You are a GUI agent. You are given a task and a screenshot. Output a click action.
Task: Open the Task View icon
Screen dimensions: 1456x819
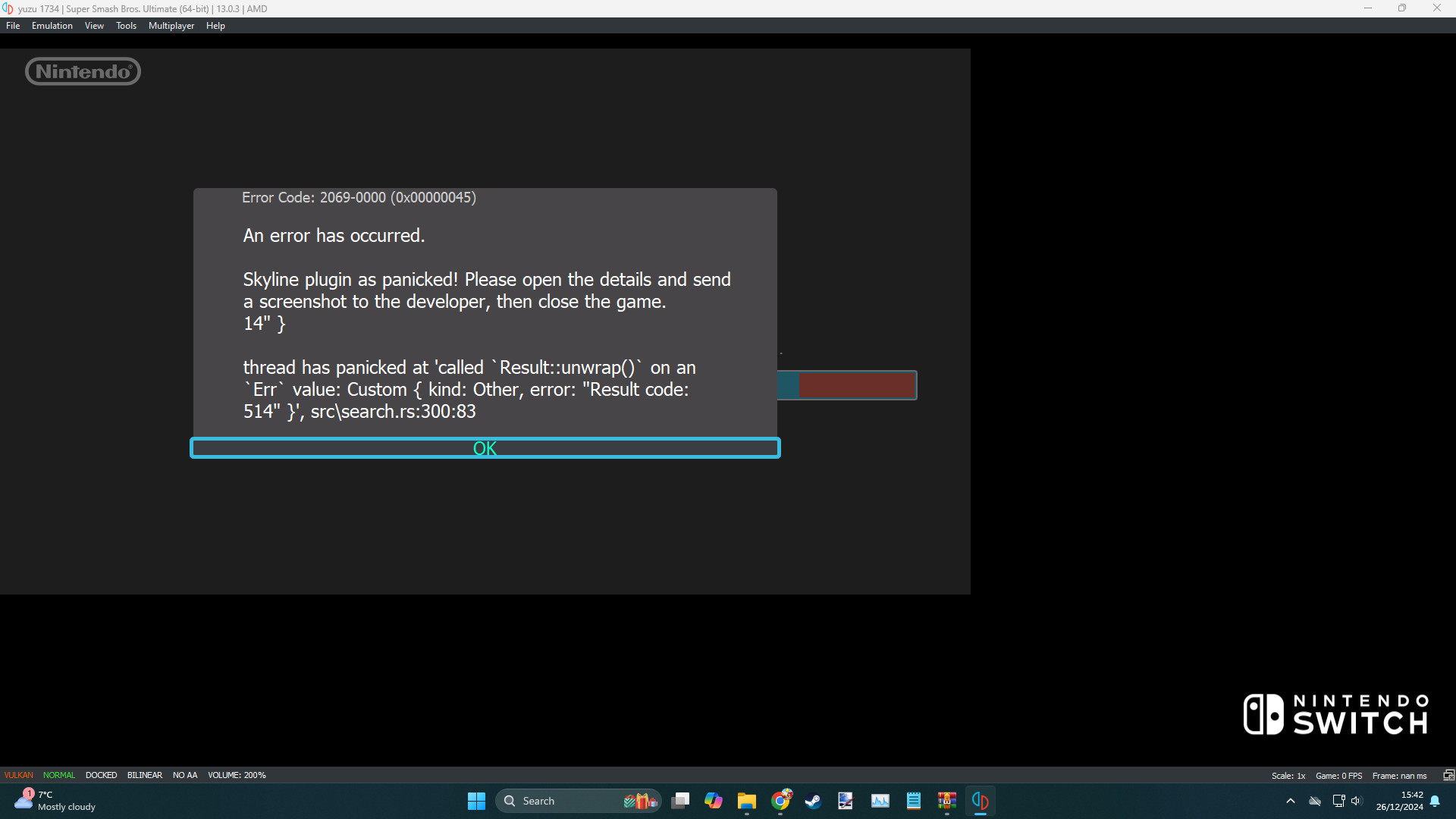pos(680,801)
